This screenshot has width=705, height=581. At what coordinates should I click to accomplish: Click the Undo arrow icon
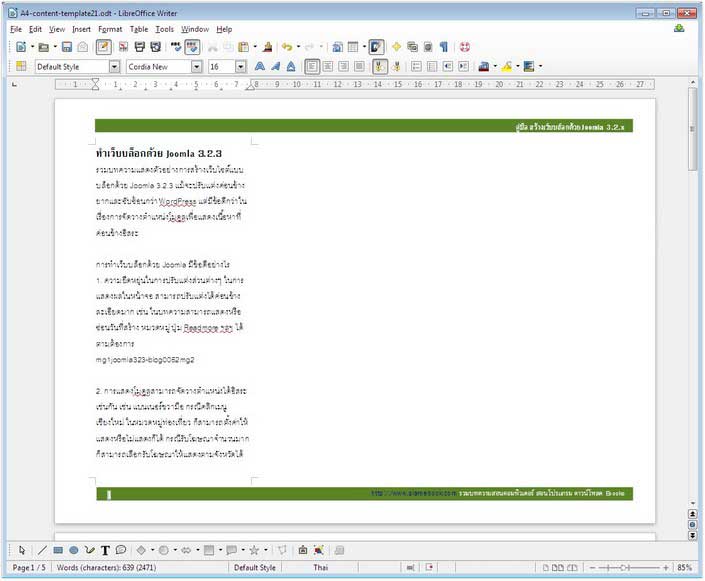pos(287,47)
